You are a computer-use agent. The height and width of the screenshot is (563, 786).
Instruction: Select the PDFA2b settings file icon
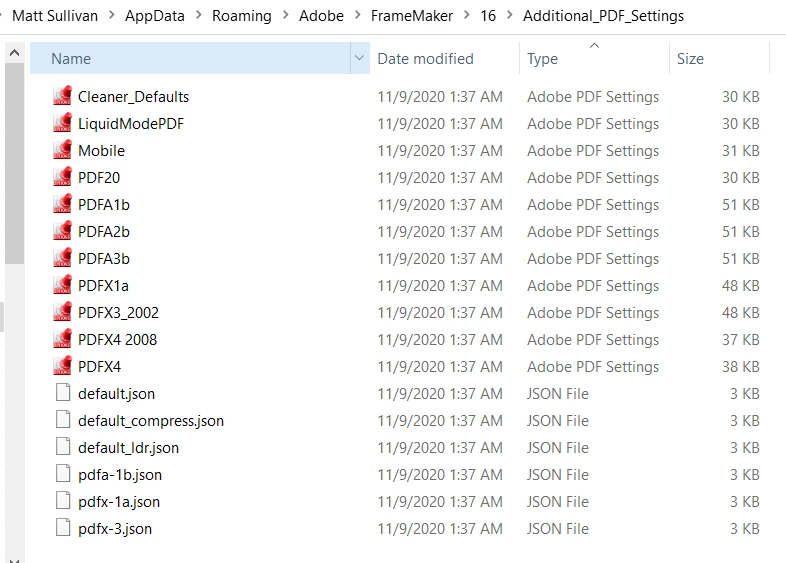[x=63, y=231]
